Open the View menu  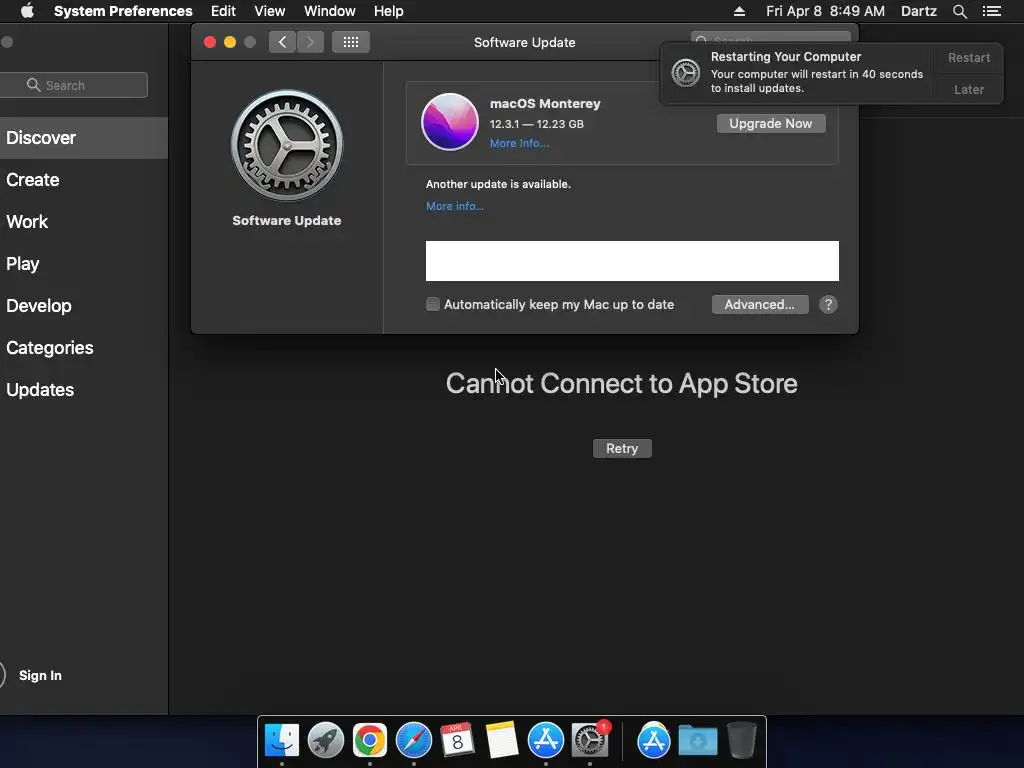click(x=270, y=11)
